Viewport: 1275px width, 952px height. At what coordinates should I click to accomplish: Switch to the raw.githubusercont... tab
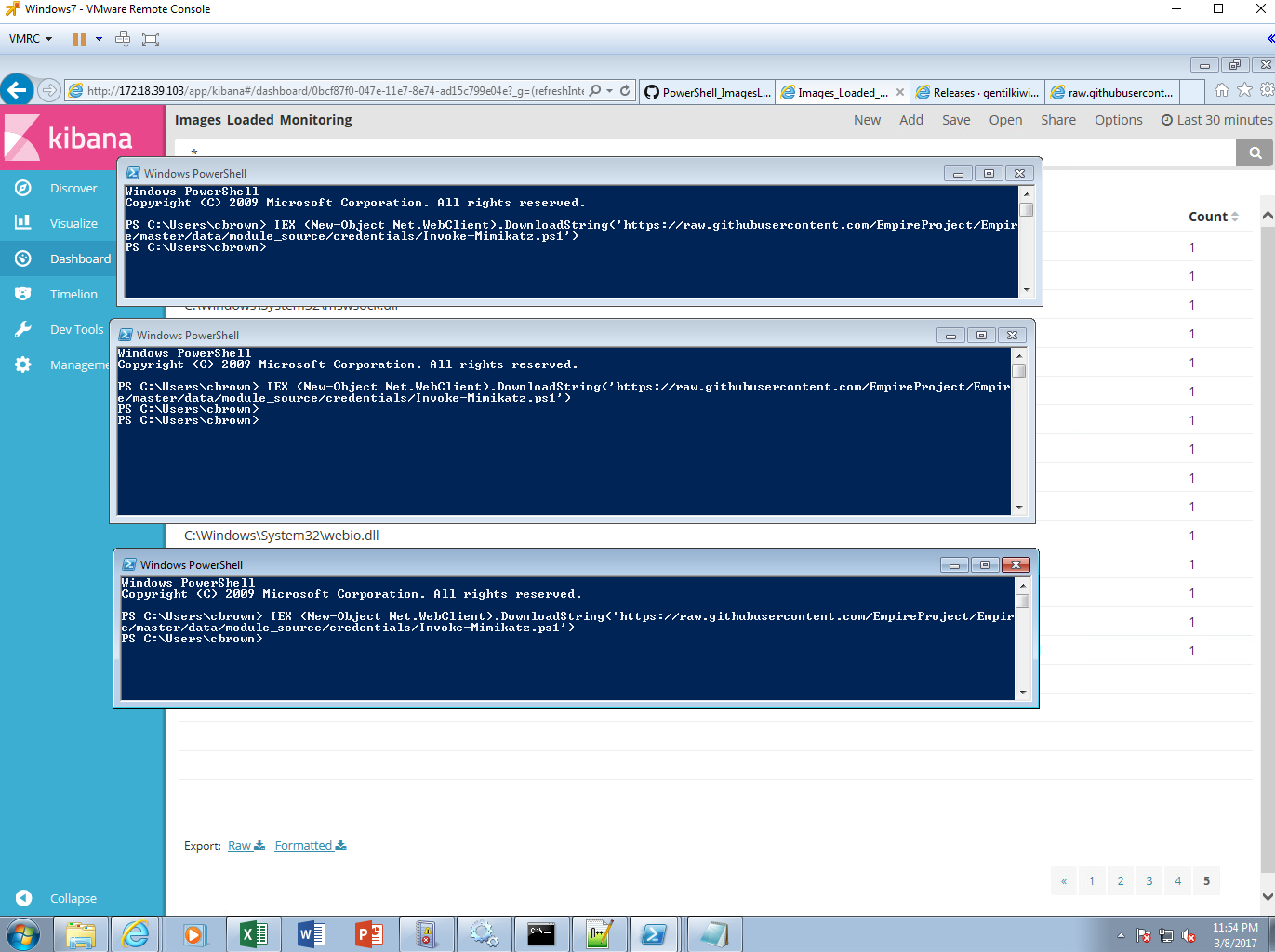(x=1113, y=92)
